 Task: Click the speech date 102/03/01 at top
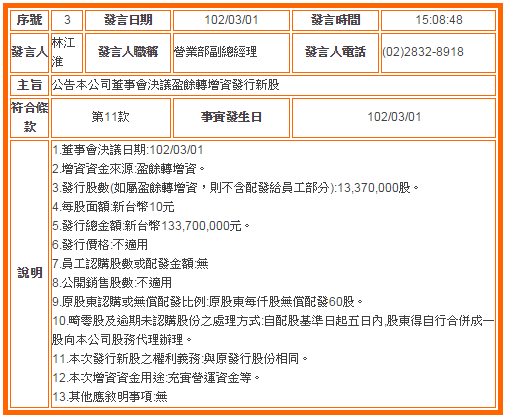[x=231, y=20]
